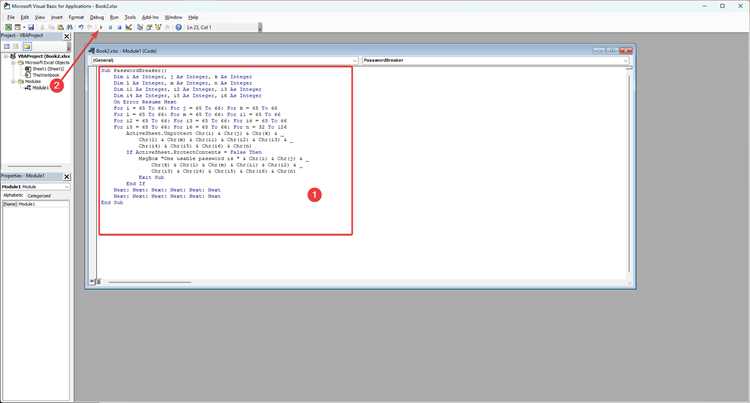Switch to the Categorized properties tab
Screen dimensions: 750x403
(x=39, y=196)
